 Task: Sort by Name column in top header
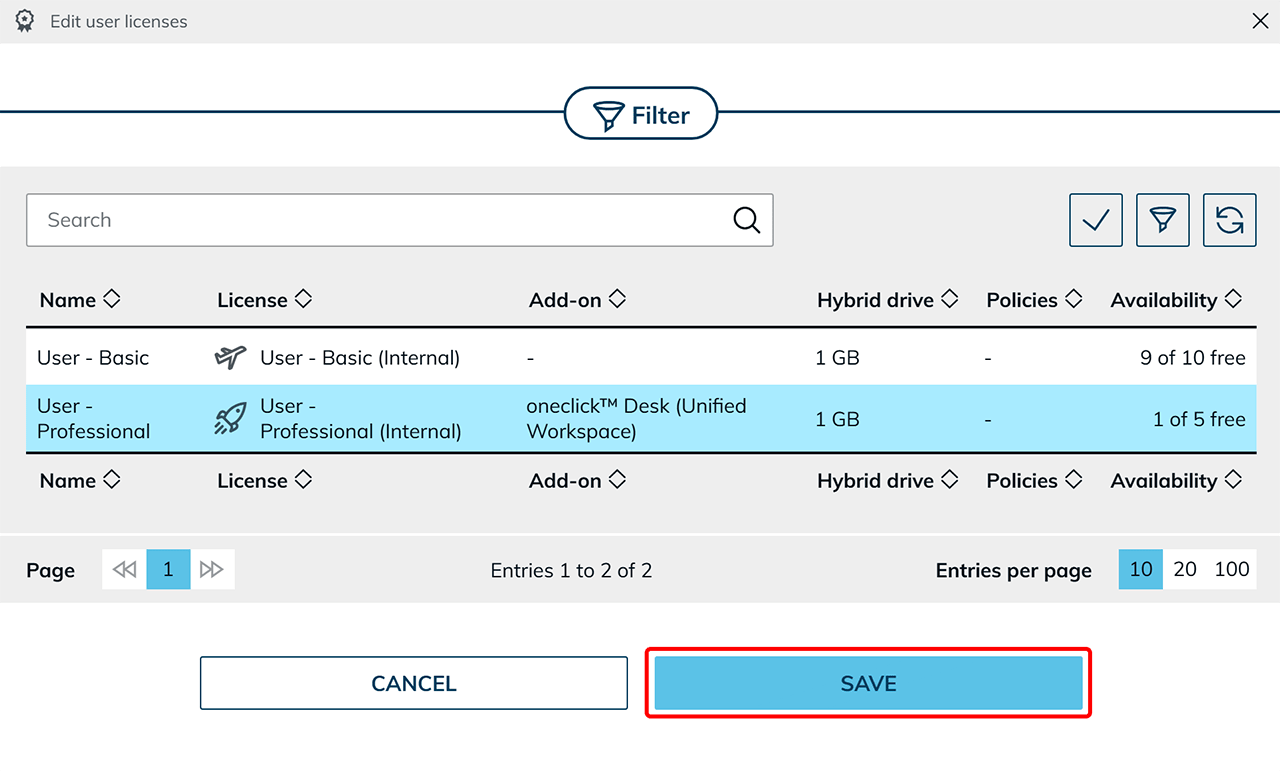click(80, 300)
